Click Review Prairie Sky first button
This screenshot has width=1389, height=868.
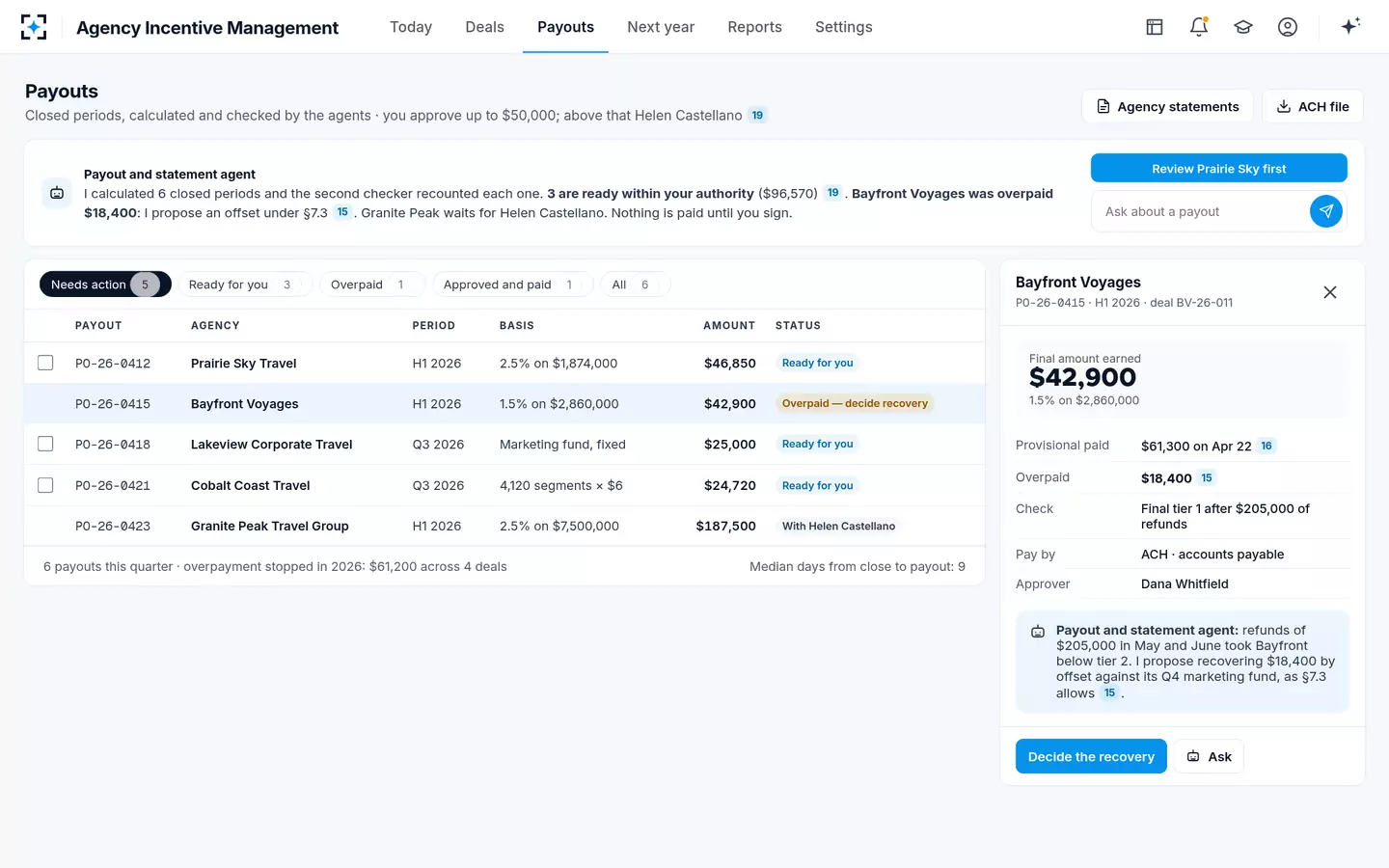pos(1219,168)
